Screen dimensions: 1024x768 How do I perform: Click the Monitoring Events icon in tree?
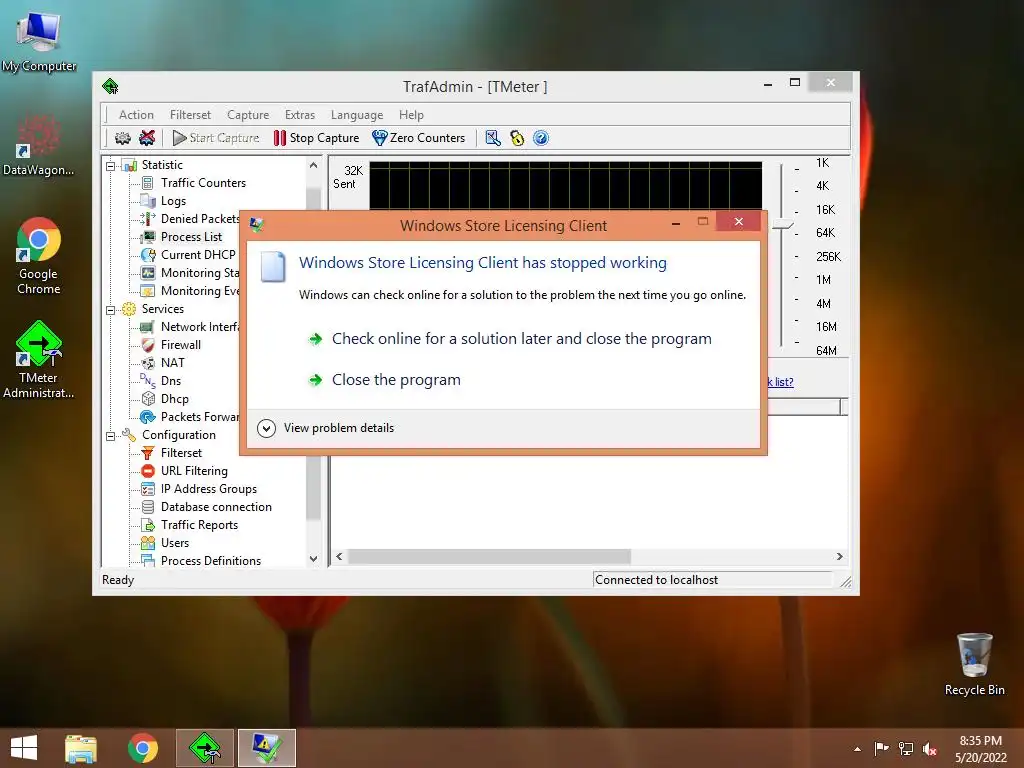pyautogui.click(x=148, y=291)
